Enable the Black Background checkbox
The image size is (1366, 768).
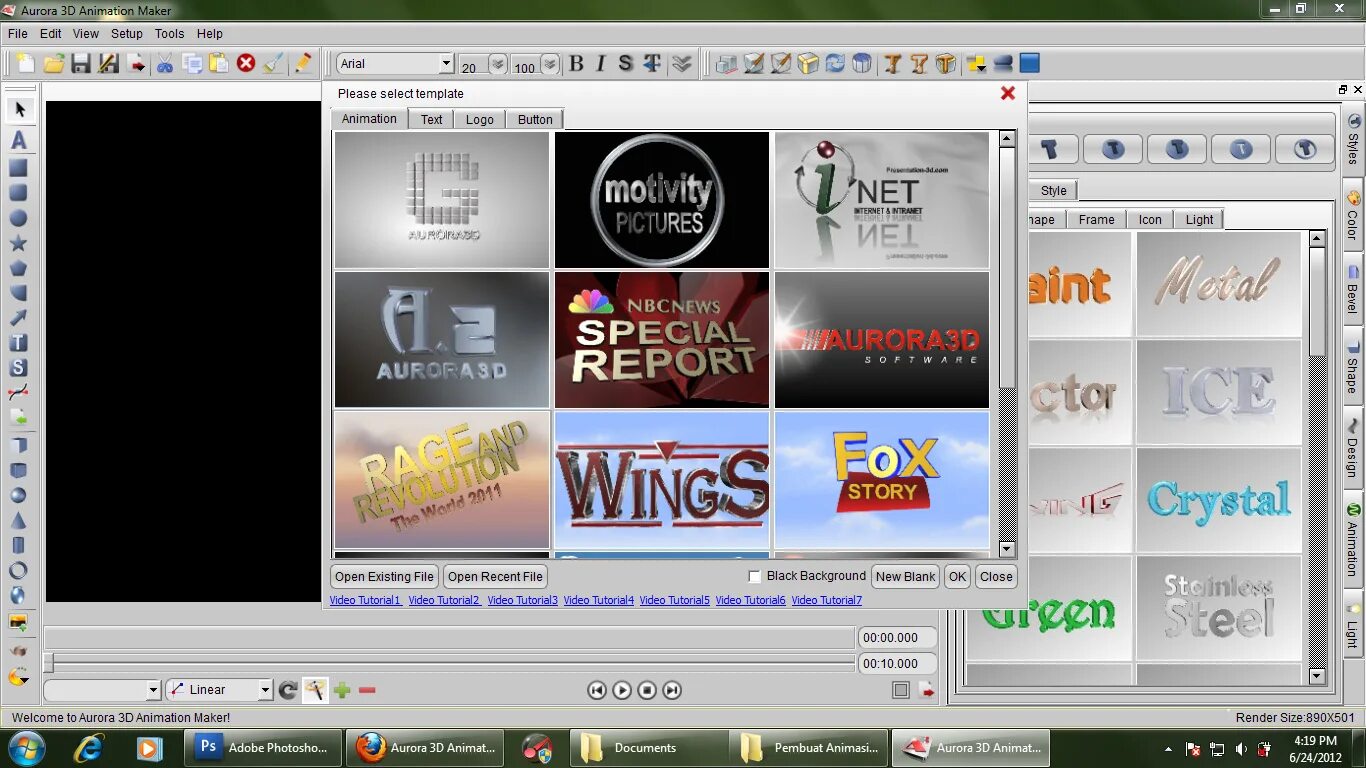click(755, 577)
